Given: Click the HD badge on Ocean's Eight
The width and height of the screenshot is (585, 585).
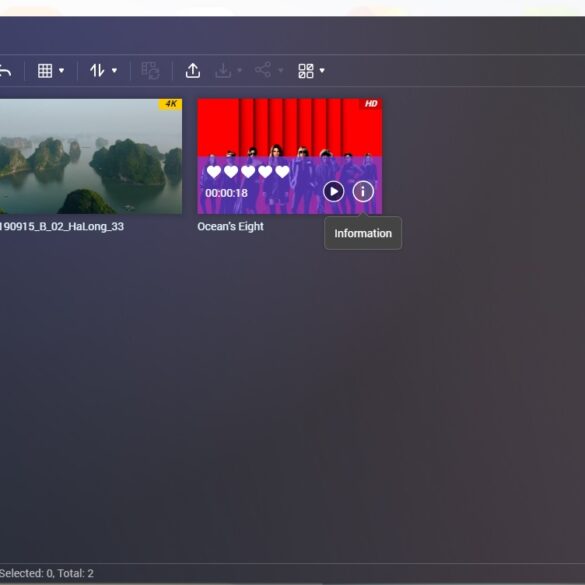Looking at the screenshot, I should [371, 103].
